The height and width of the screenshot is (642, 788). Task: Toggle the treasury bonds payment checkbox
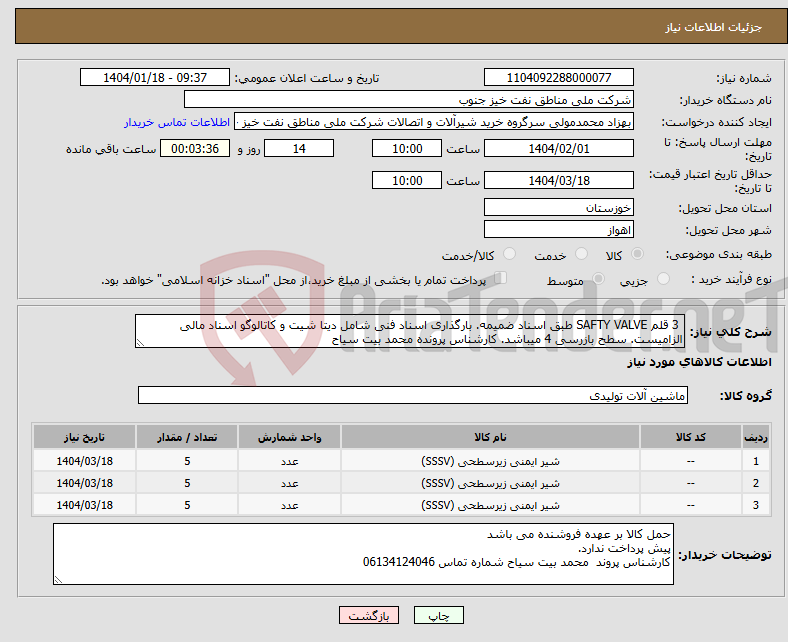tap(502, 280)
